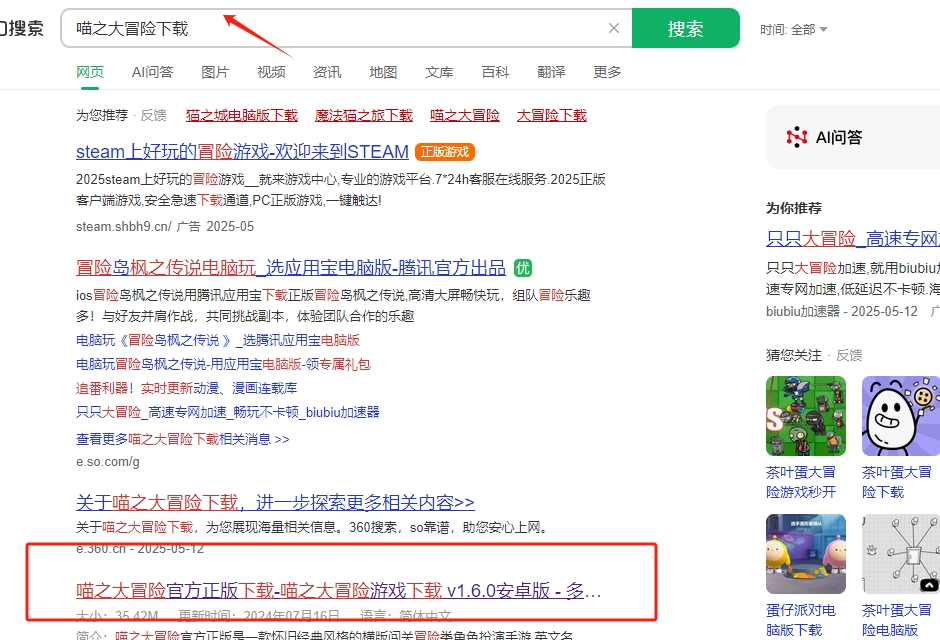This screenshot has height=640, width=940.
Task: Click suggested search 猫之城电脑版下载
Action: pyautogui.click(x=242, y=115)
